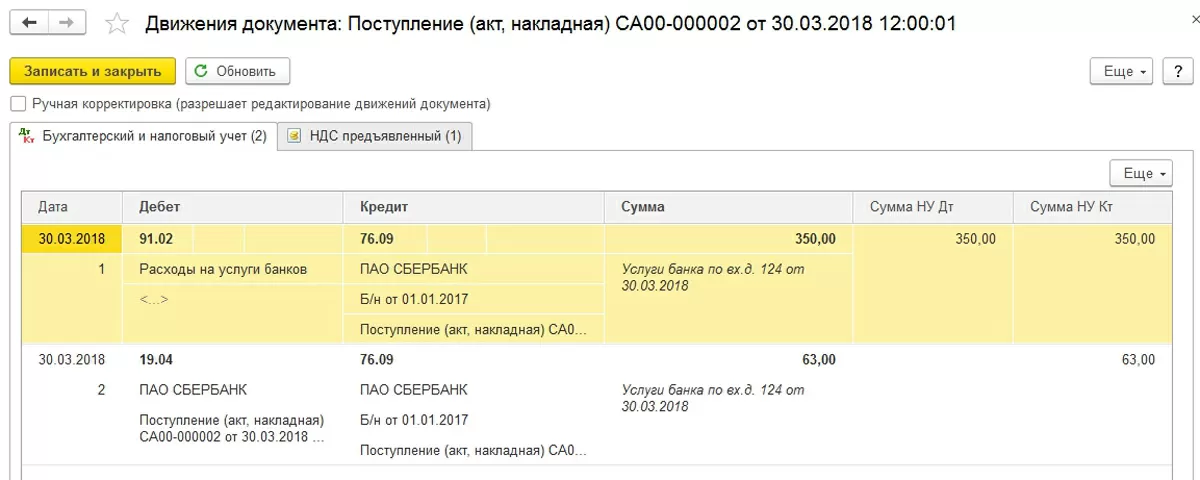
Task: Click the Дт/Кт accounting tab icon
Action: coord(27,137)
